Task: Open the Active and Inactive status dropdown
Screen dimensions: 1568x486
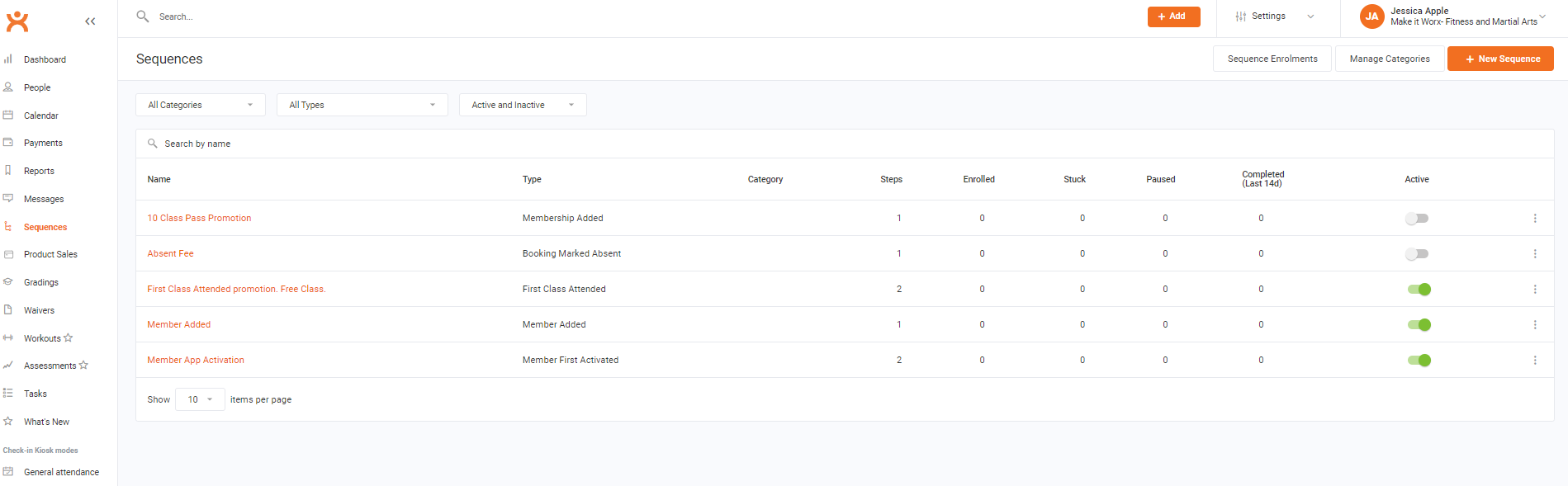Action: (522, 105)
